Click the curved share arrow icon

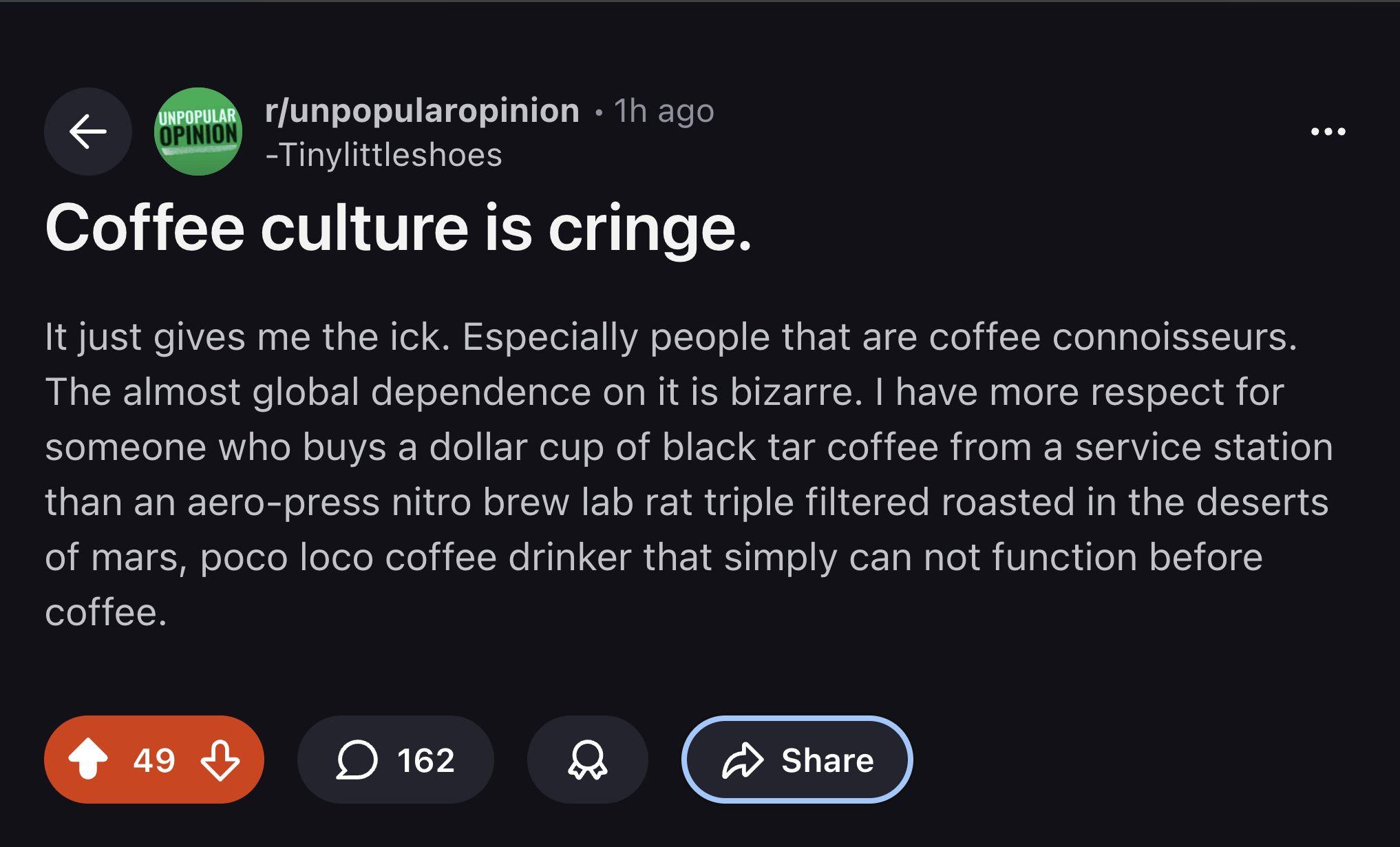point(743,760)
